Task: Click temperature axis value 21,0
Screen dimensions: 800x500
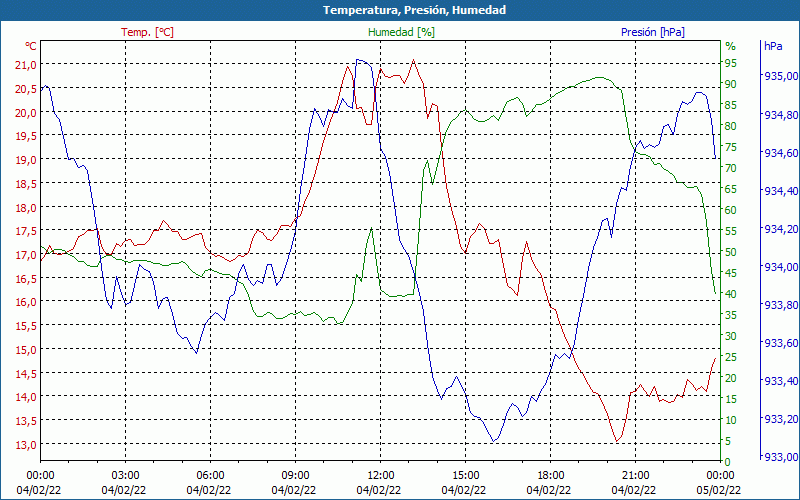Action: click(26, 65)
